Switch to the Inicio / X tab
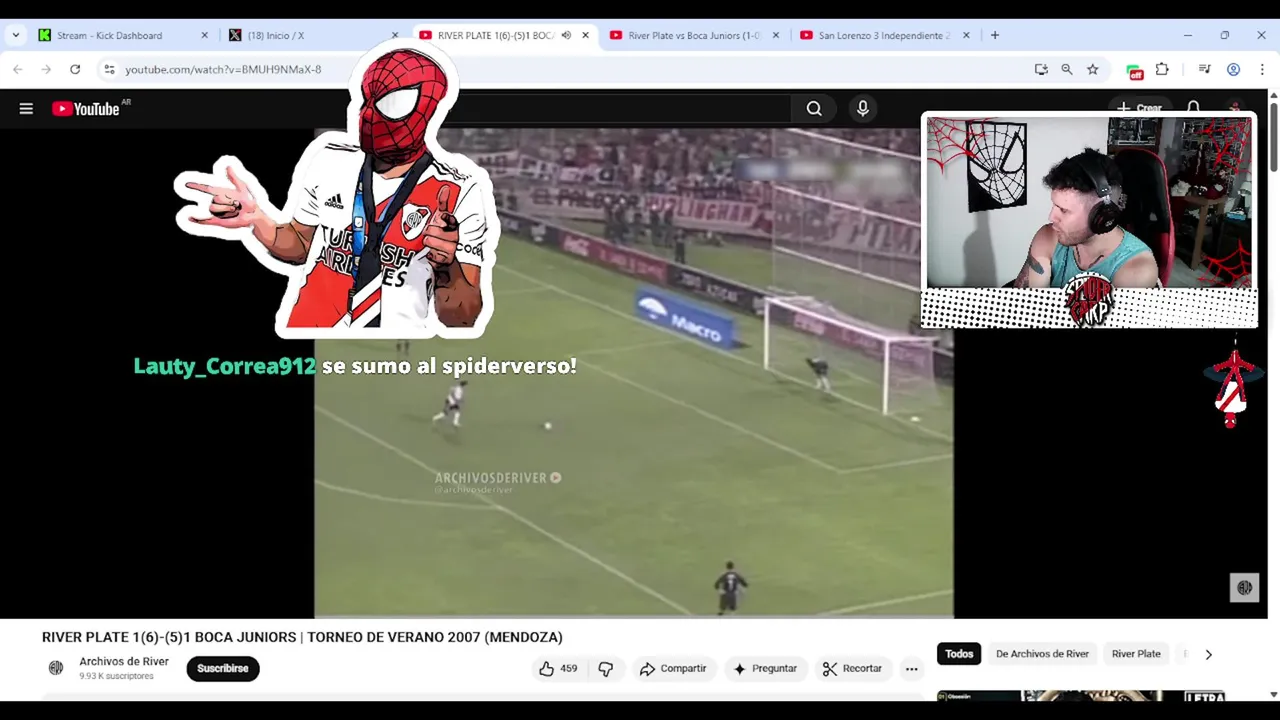This screenshot has width=1280, height=720. coord(275,35)
